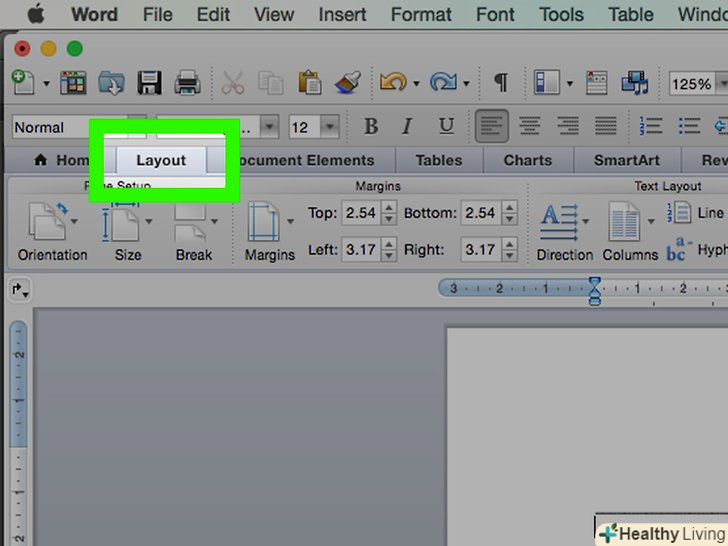
Task: Click the Orientation icon
Action: [x=48, y=221]
